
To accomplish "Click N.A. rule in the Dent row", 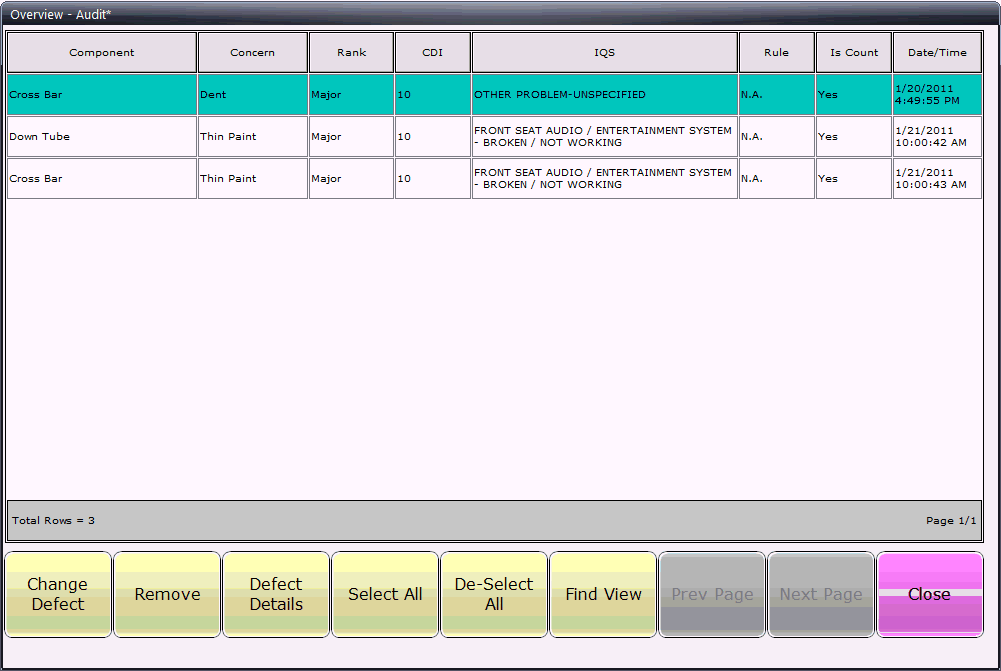I will point(776,94).
